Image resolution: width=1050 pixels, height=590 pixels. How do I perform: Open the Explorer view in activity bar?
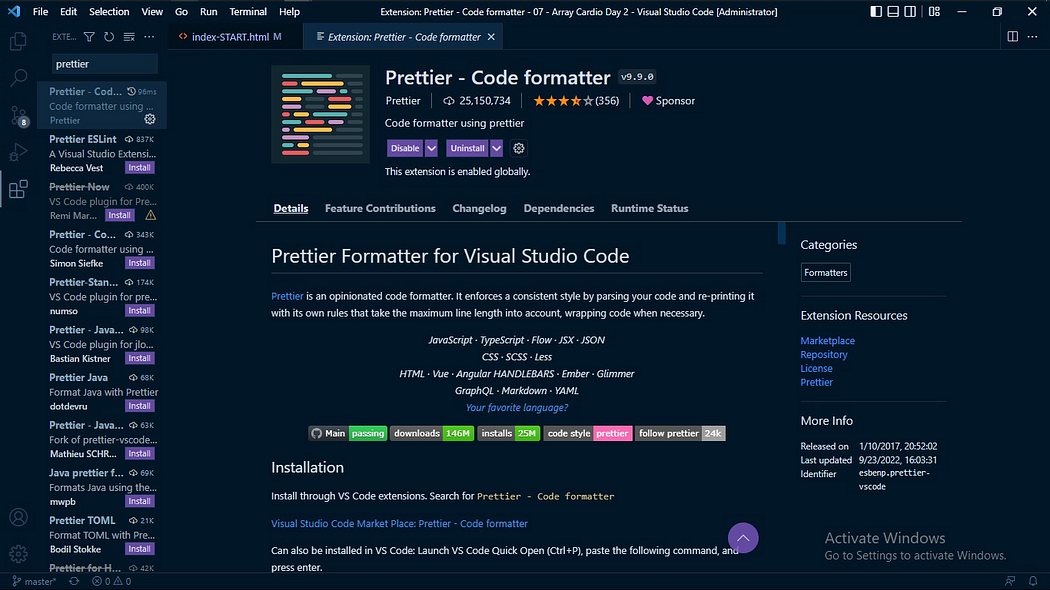[x=18, y=42]
